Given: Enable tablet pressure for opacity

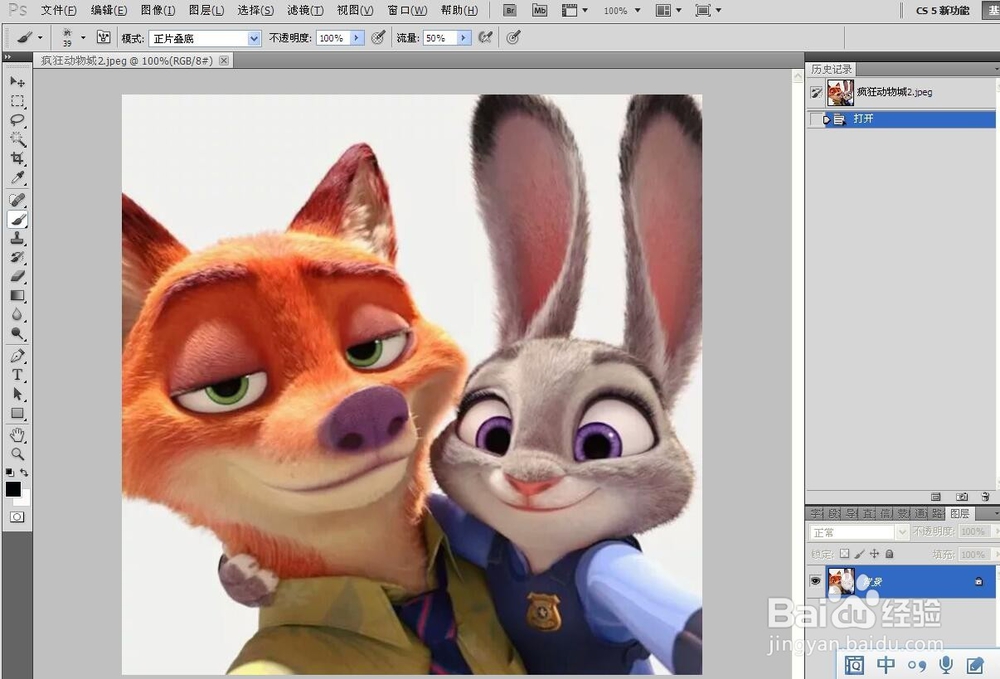Looking at the screenshot, I should (x=378, y=38).
